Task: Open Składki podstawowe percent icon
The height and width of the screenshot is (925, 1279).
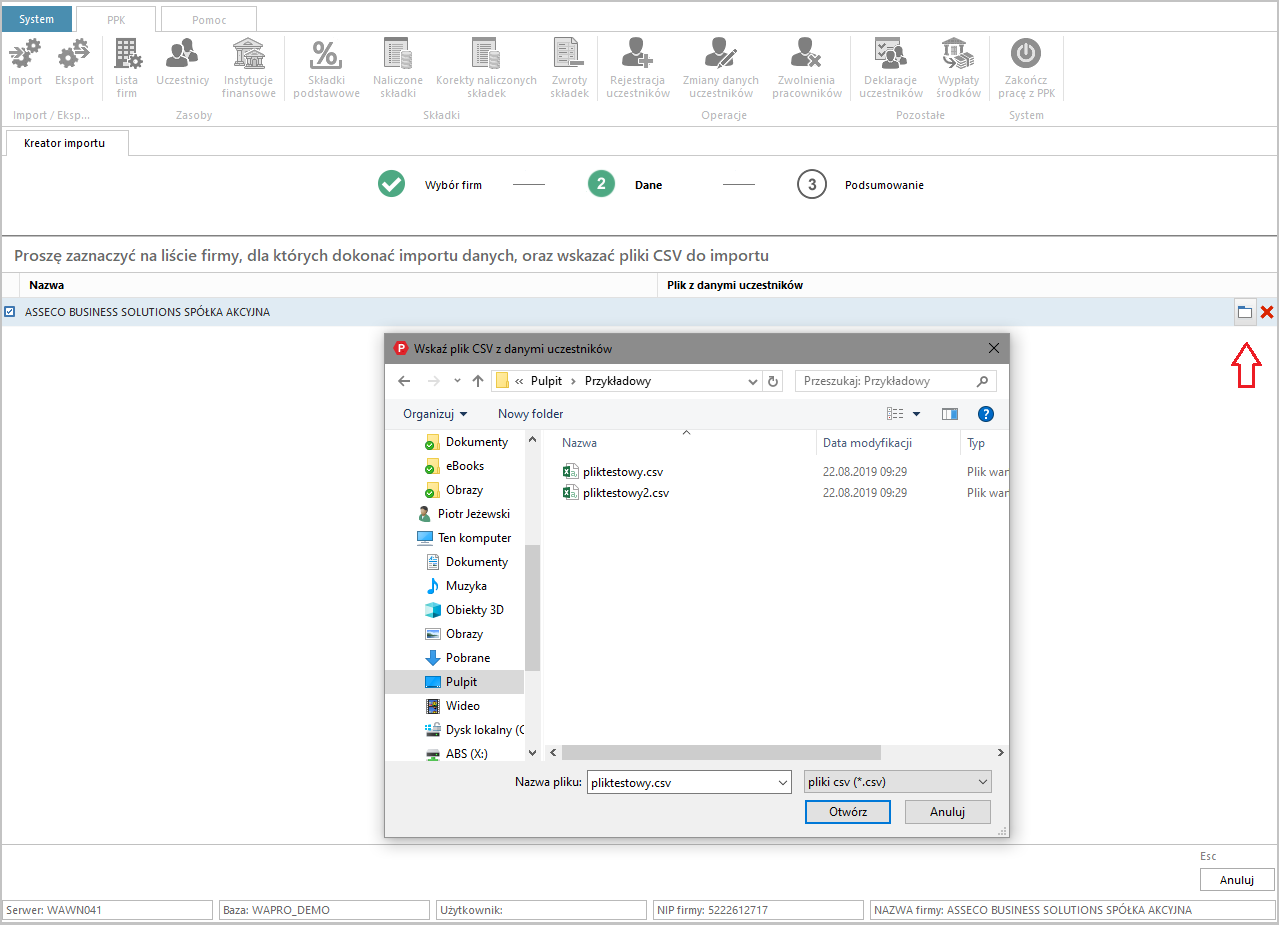Action: click(x=326, y=68)
